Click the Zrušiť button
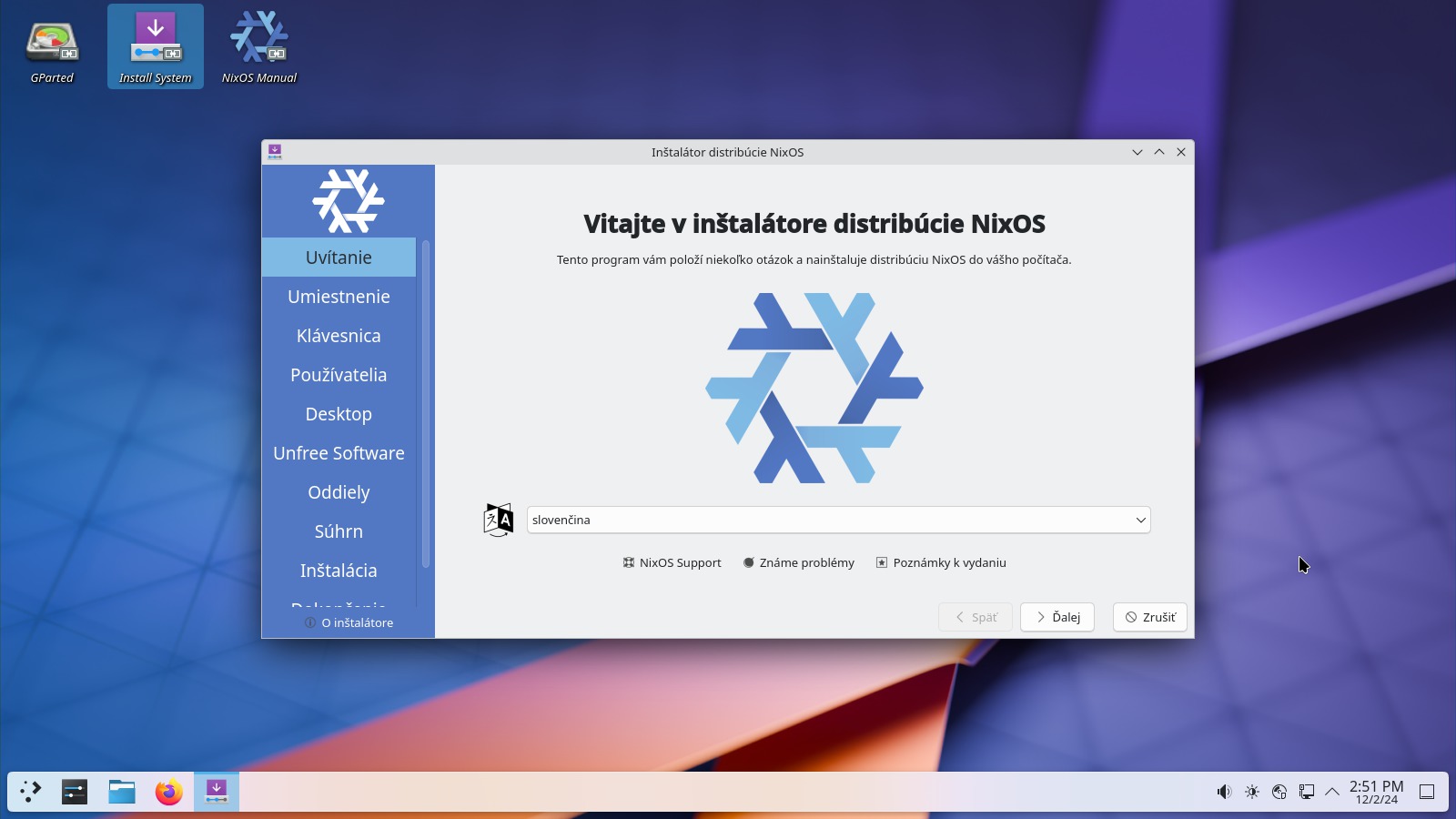Image resolution: width=1456 pixels, height=819 pixels. click(x=1150, y=617)
